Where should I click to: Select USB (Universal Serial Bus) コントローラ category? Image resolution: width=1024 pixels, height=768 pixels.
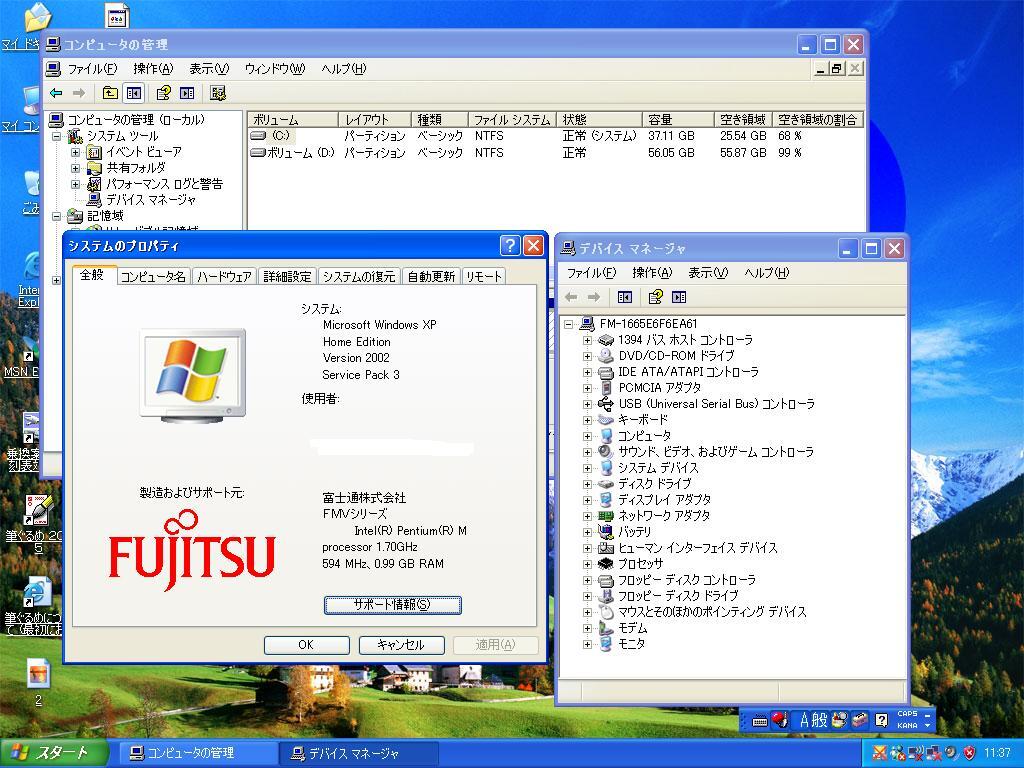pos(716,404)
